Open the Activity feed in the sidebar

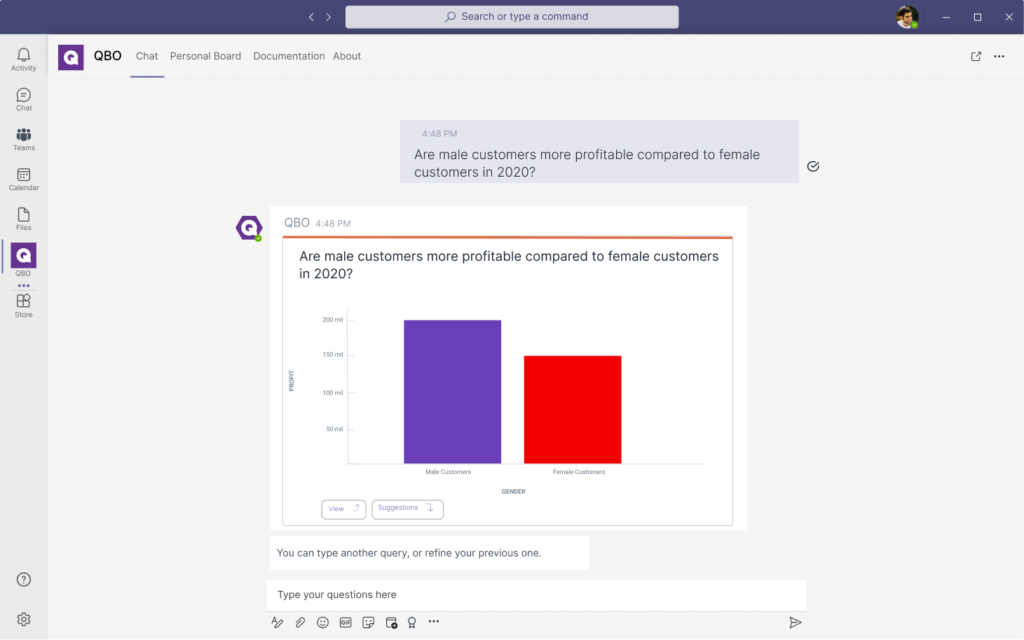pyautogui.click(x=23, y=59)
